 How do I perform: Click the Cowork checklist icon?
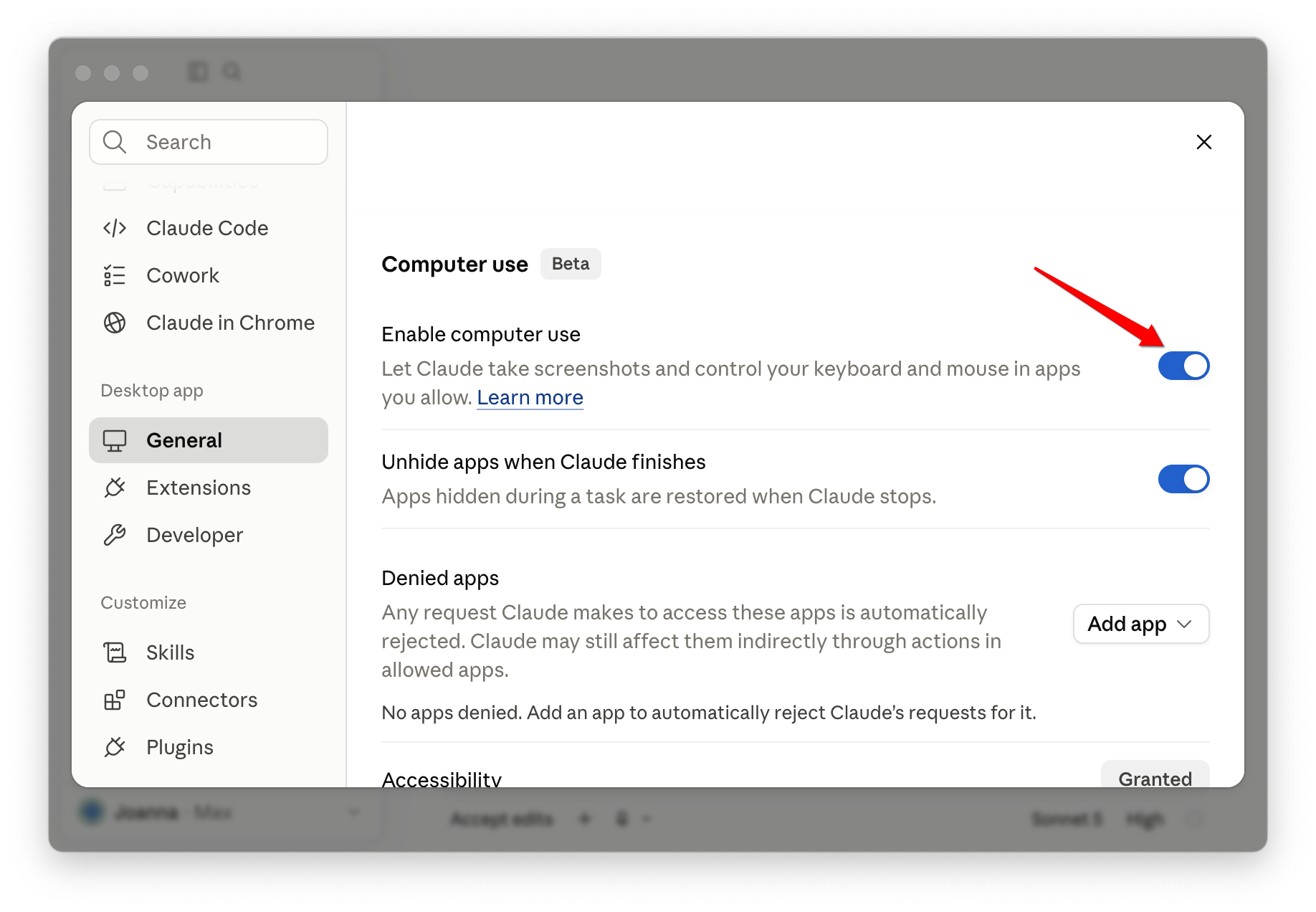pyautogui.click(x=115, y=275)
